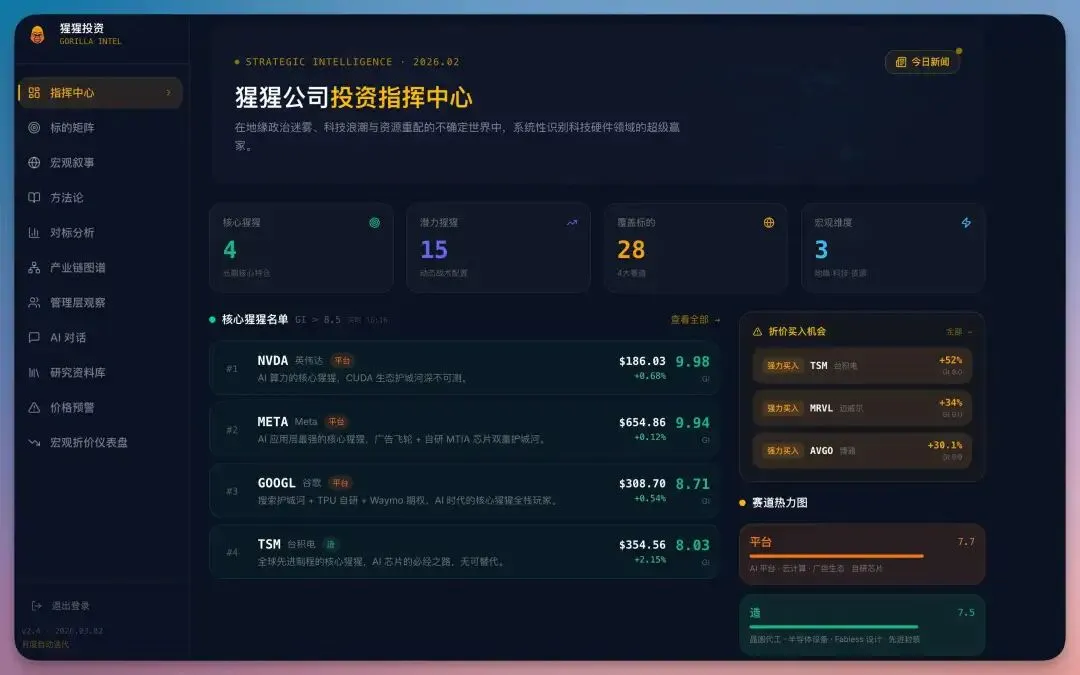Viewport: 1080px width, 675px height.
Task: Open the 潜力猩猩 stat card
Action: click(498, 248)
